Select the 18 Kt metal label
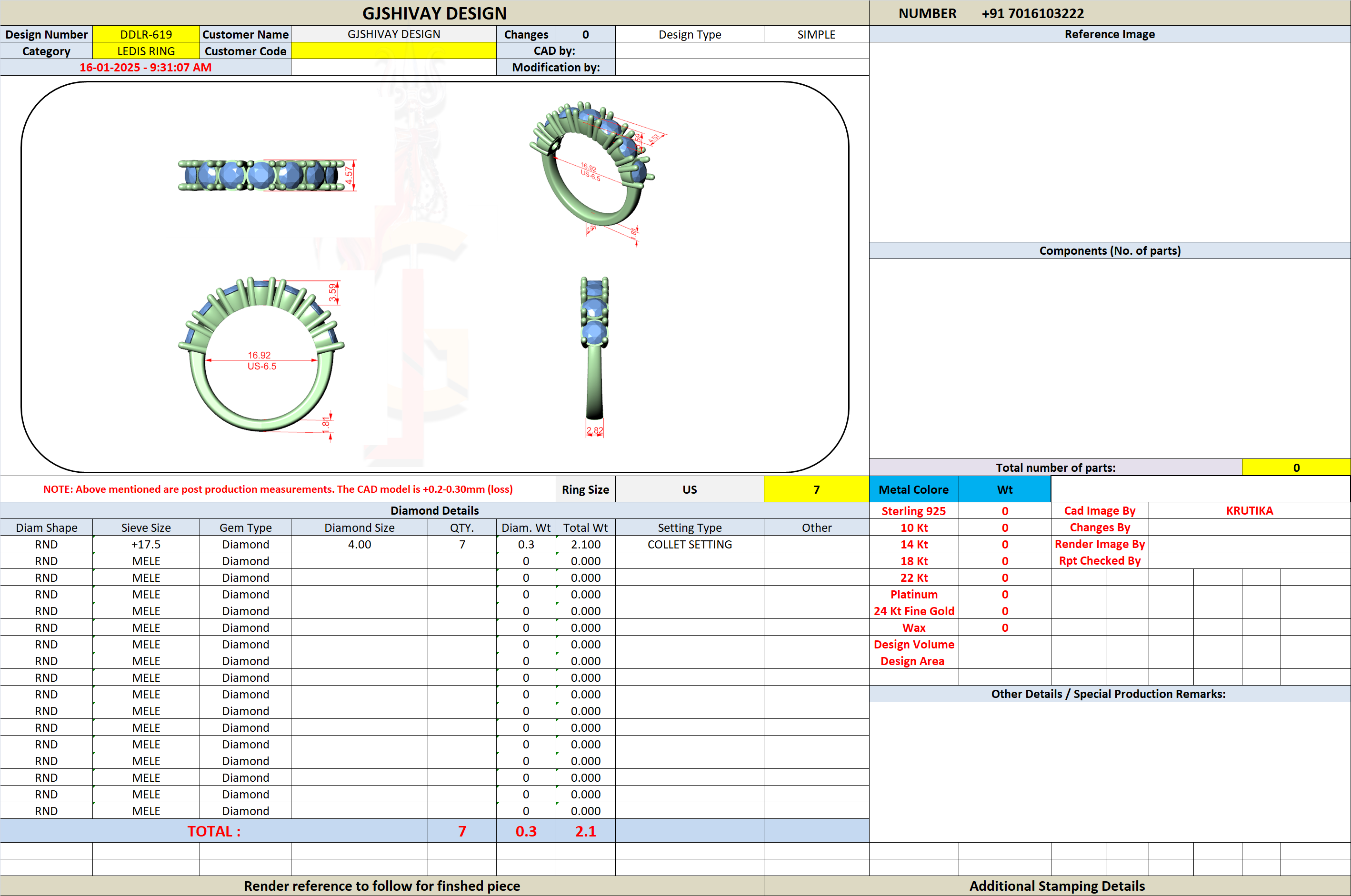 (x=913, y=560)
